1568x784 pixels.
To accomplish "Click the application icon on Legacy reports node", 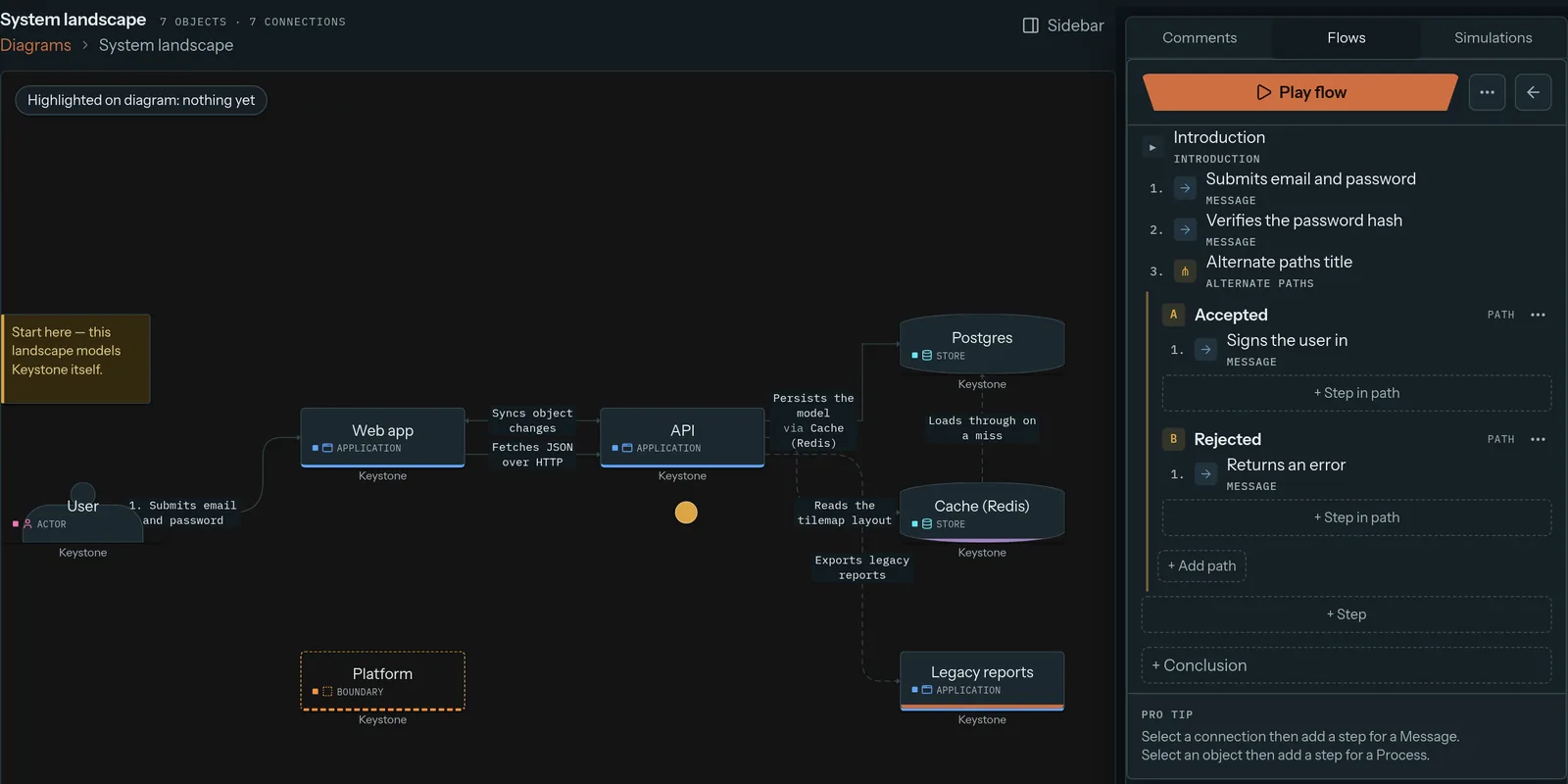I will [x=927, y=690].
